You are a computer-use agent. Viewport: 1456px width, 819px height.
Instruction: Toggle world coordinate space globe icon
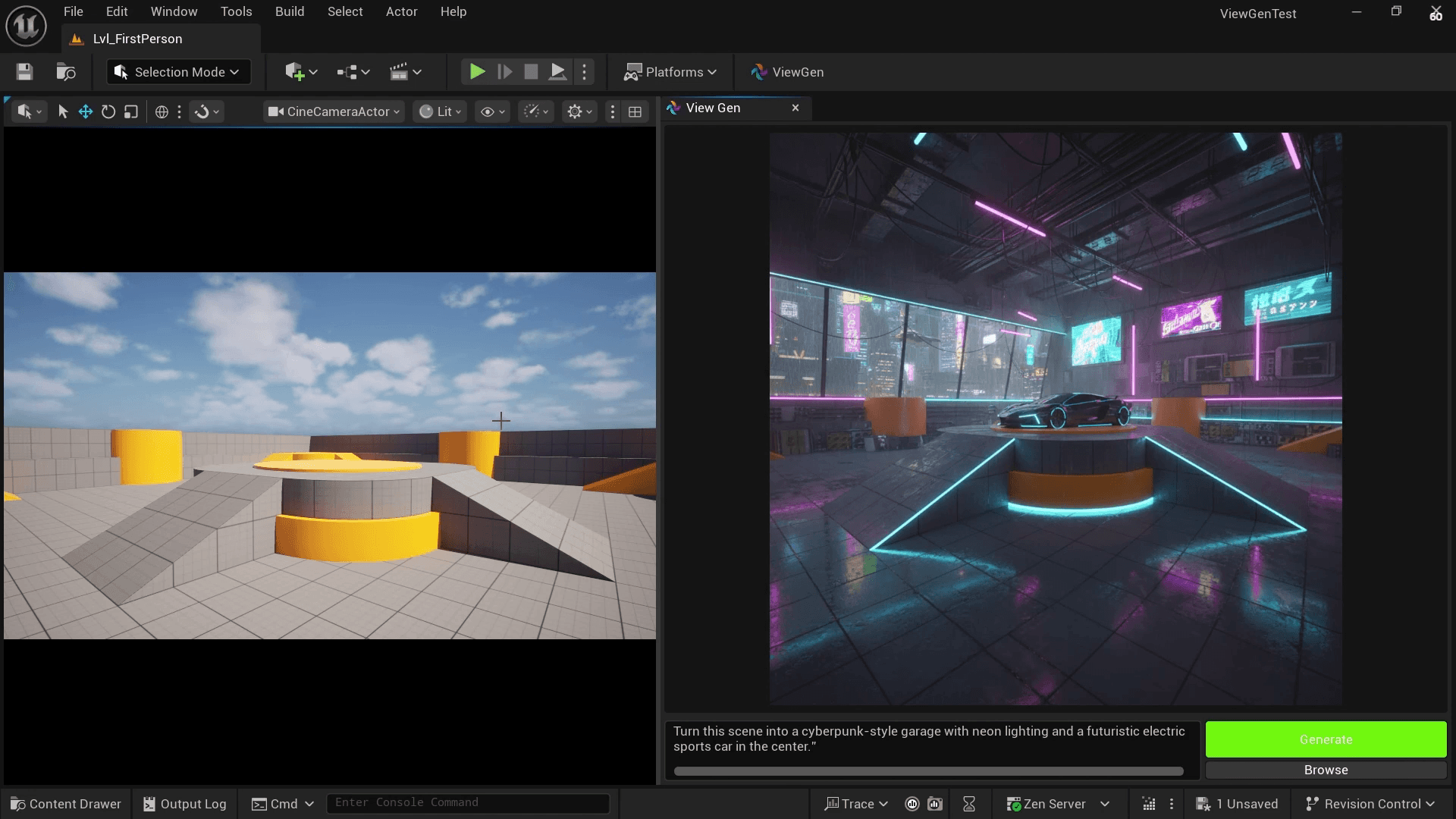(x=162, y=111)
